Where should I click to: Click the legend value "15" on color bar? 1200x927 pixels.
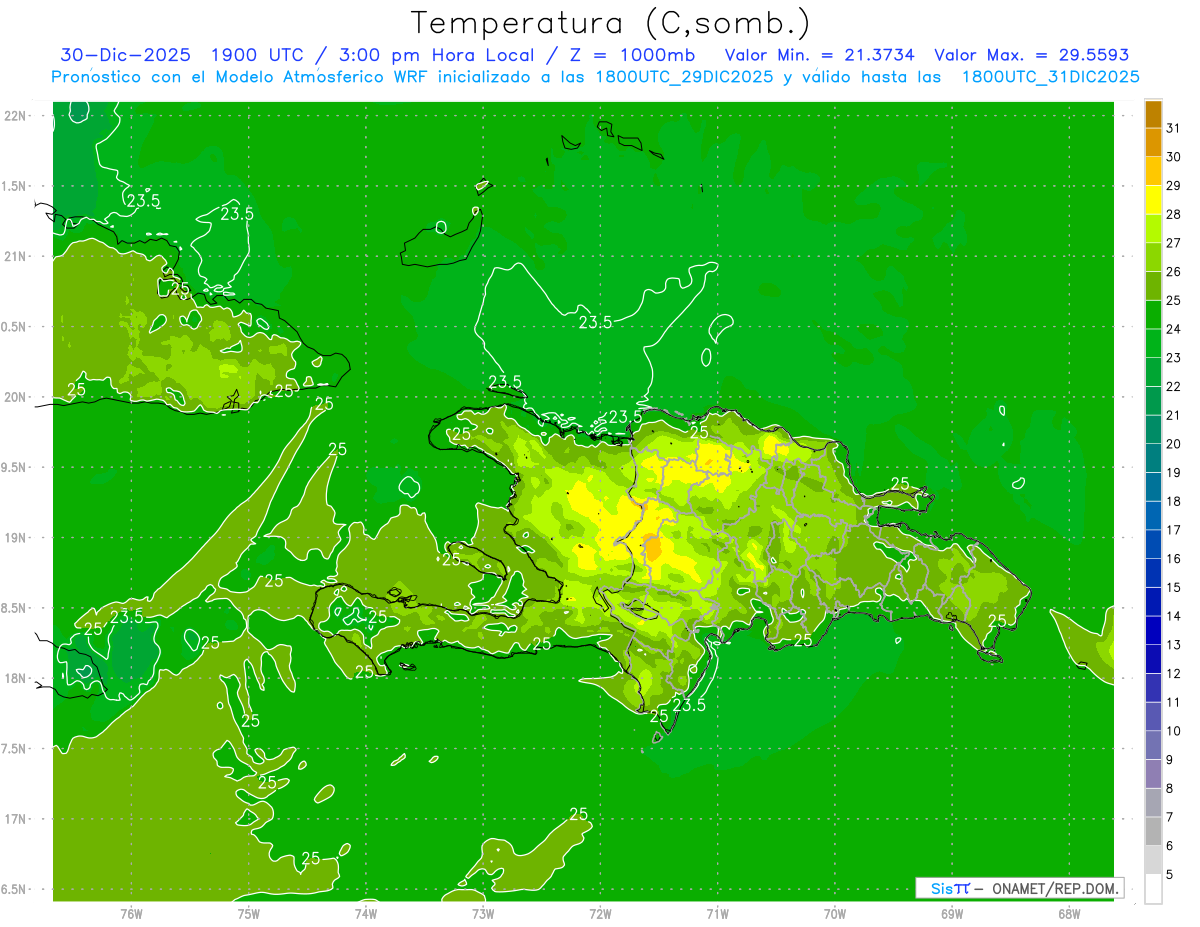[1173, 588]
